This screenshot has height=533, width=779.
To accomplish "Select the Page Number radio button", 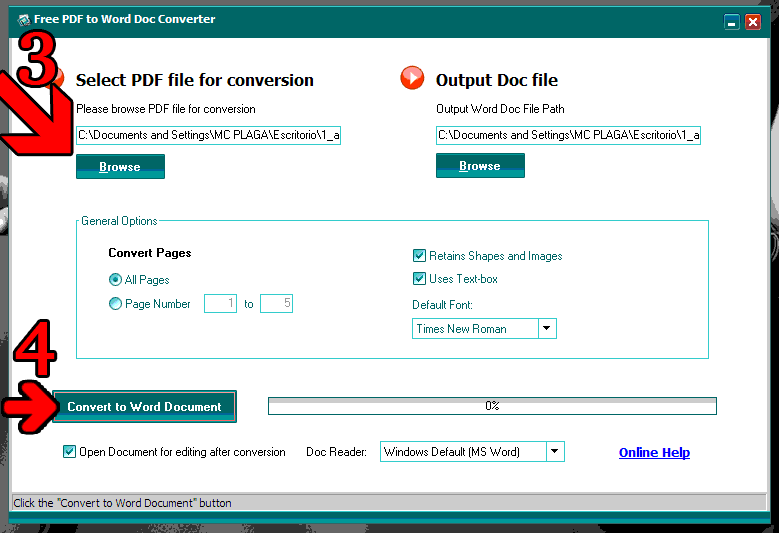I will pyautogui.click(x=115, y=304).
